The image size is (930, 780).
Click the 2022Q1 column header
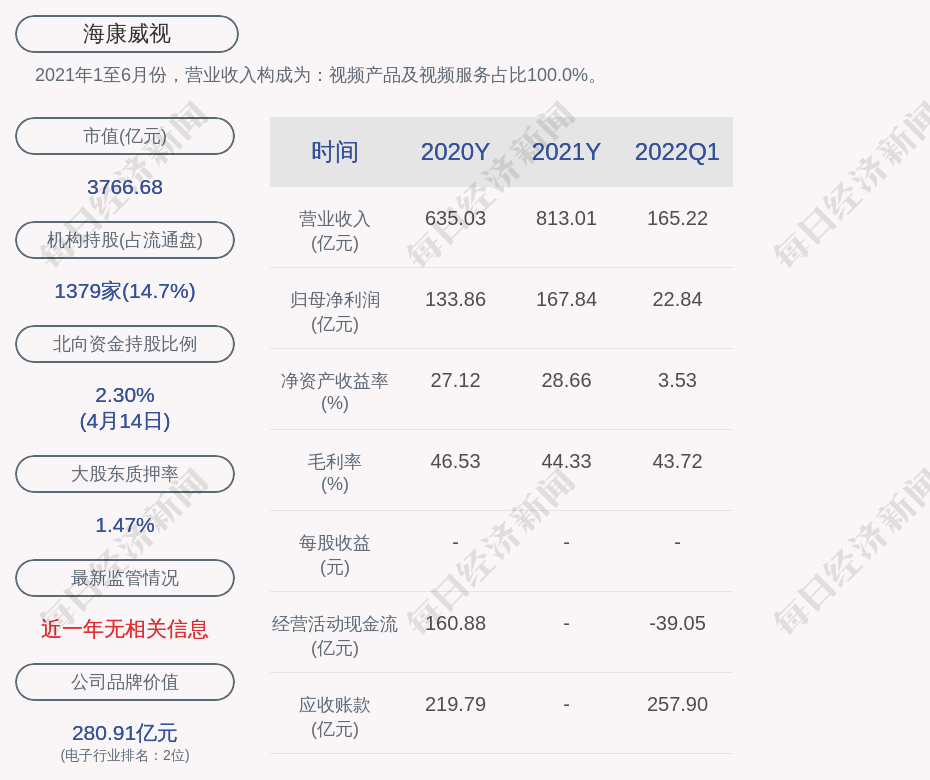[x=677, y=152]
